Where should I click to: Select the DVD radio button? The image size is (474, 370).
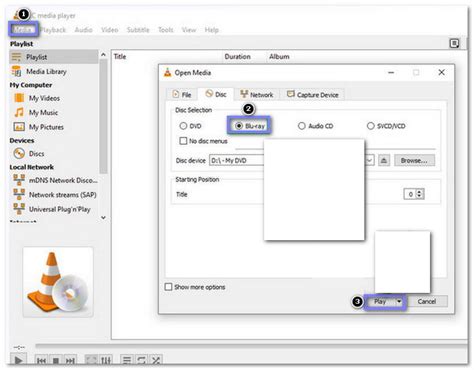(183, 126)
